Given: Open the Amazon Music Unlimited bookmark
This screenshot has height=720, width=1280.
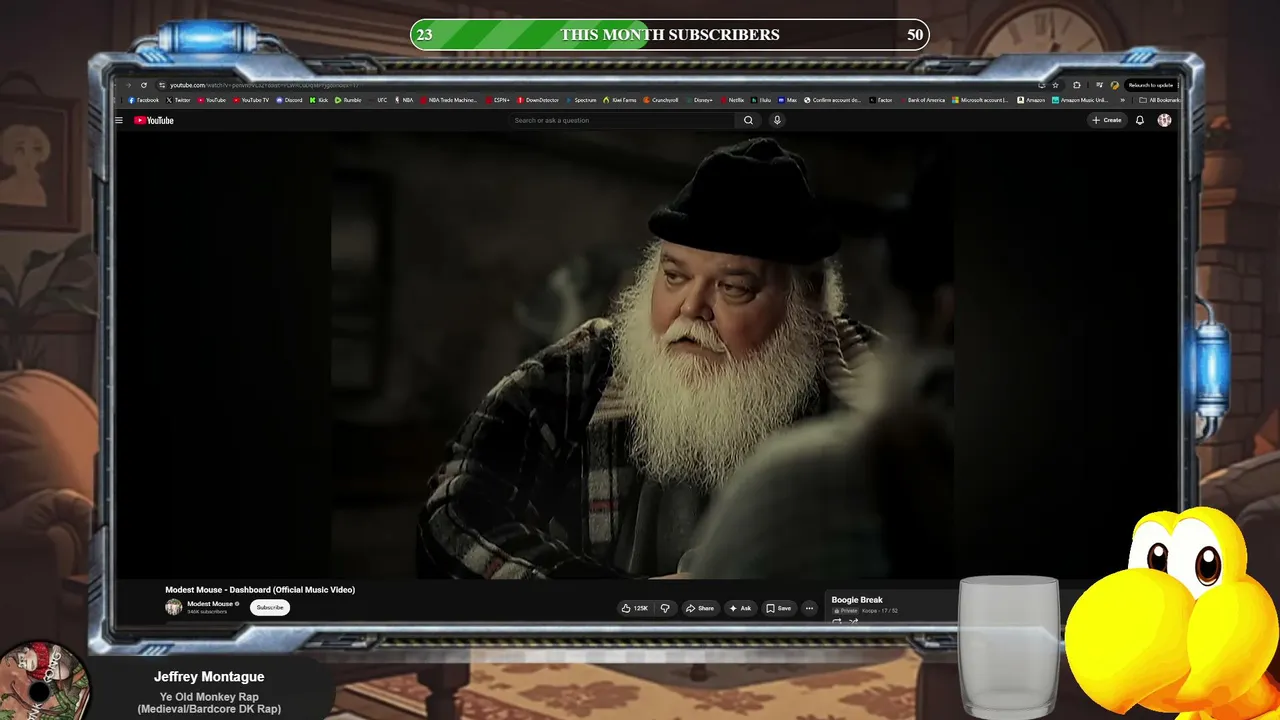Looking at the screenshot, I should tap(1080, 100).
